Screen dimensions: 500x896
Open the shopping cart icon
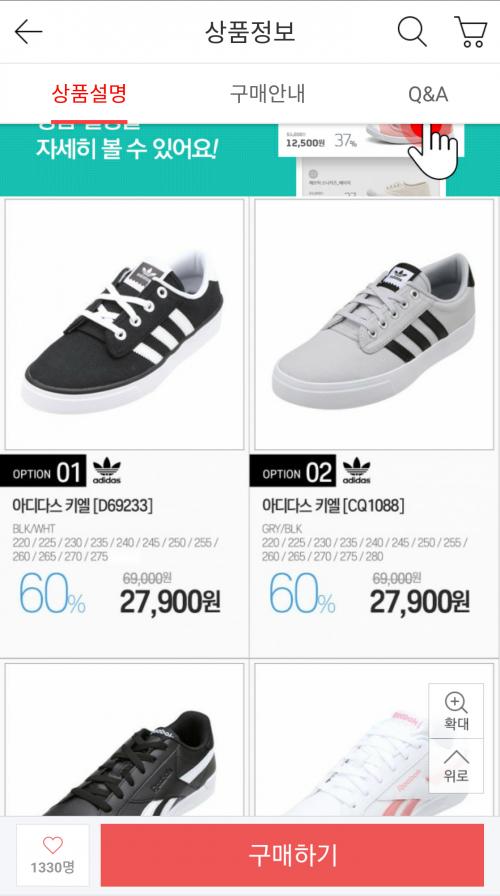(471, 31)
